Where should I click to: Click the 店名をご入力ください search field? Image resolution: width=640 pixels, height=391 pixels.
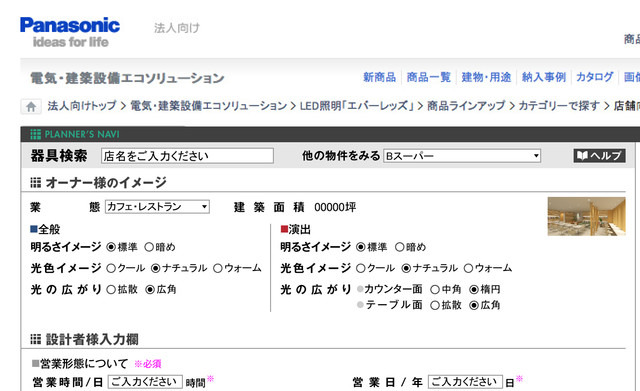pyautogui.click(x=187, y=156)
